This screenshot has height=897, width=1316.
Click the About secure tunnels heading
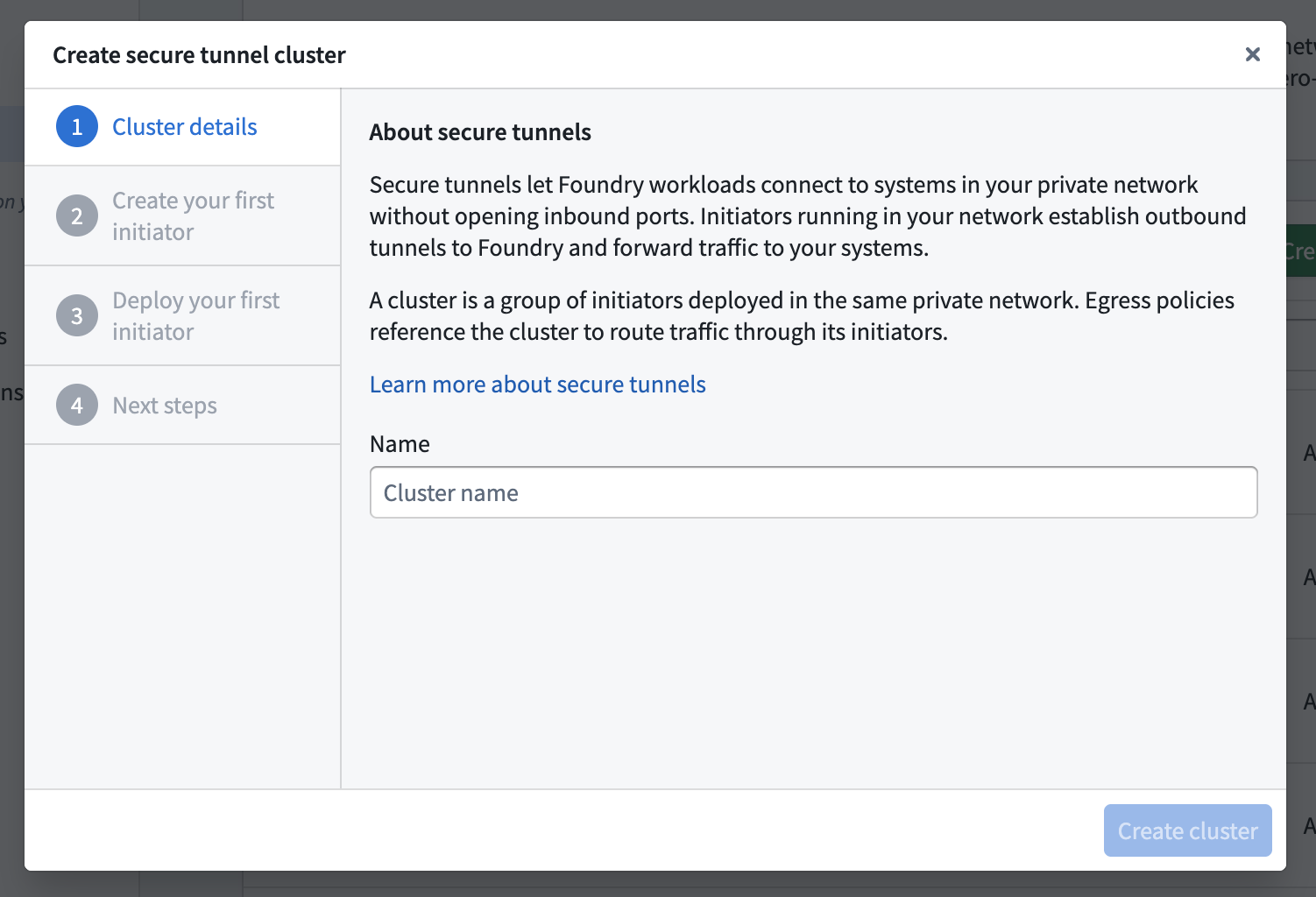(x=480, y=132)
